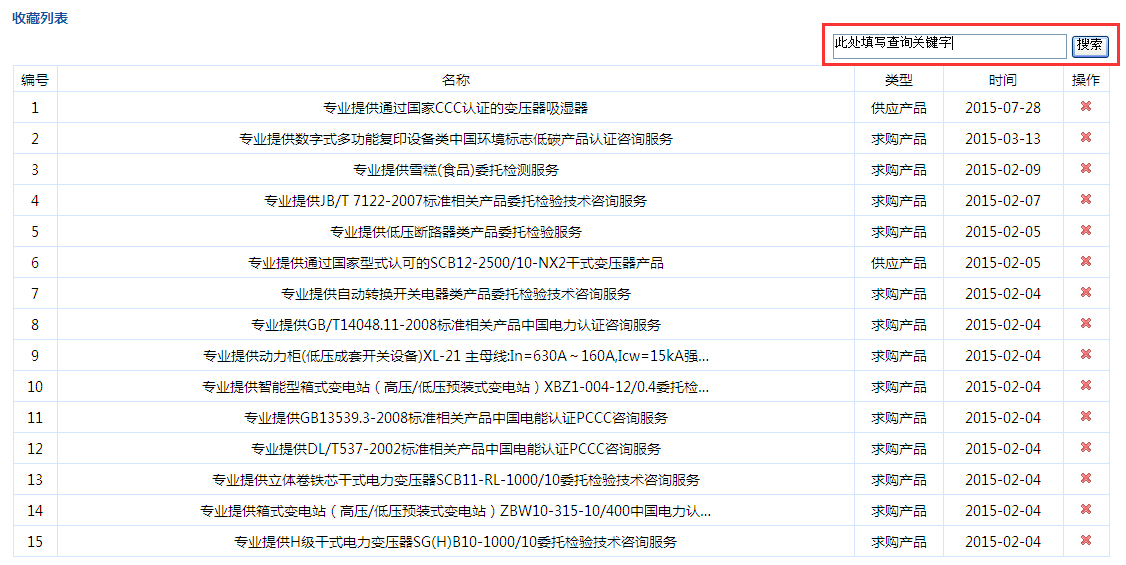Click the 名称 column header
The image size is (1126, 565).
click(455, 80)
